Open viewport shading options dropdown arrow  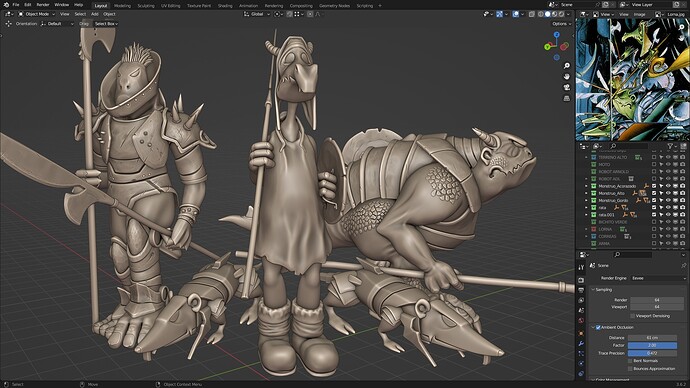pyautogui.click(x=569, y=14)
